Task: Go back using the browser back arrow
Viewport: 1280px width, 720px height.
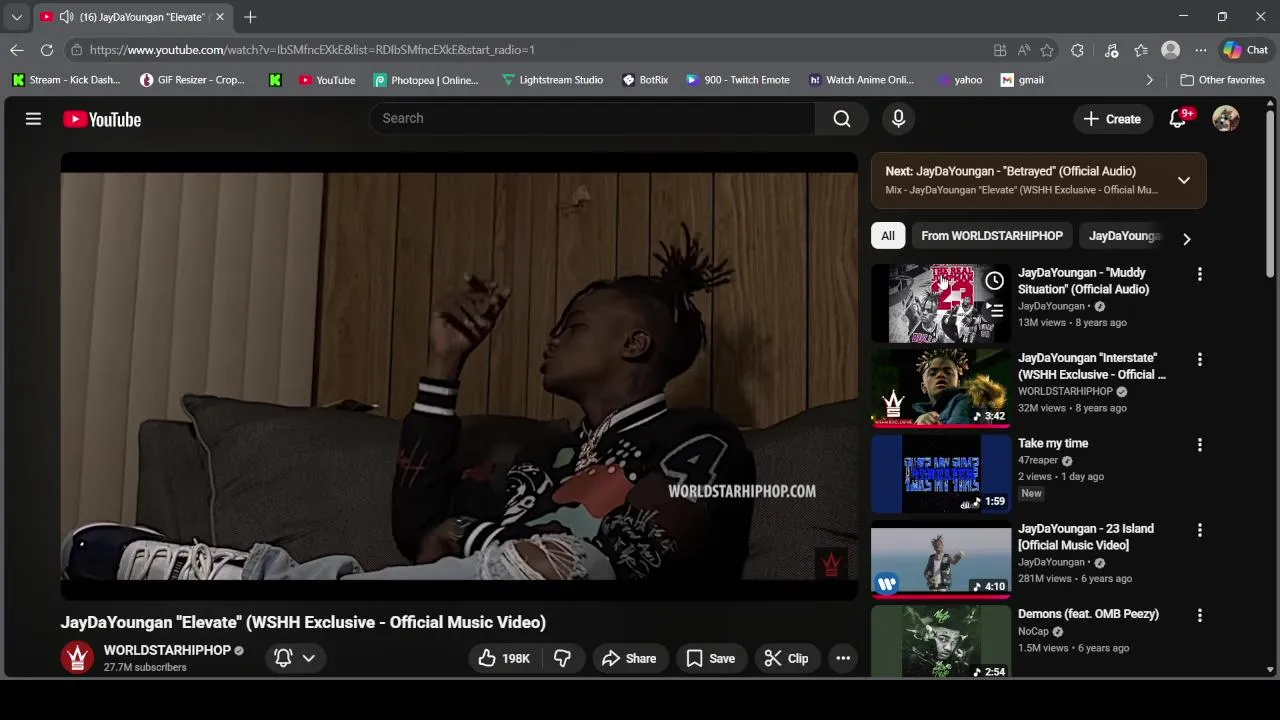Action: [x=17, y=50]
